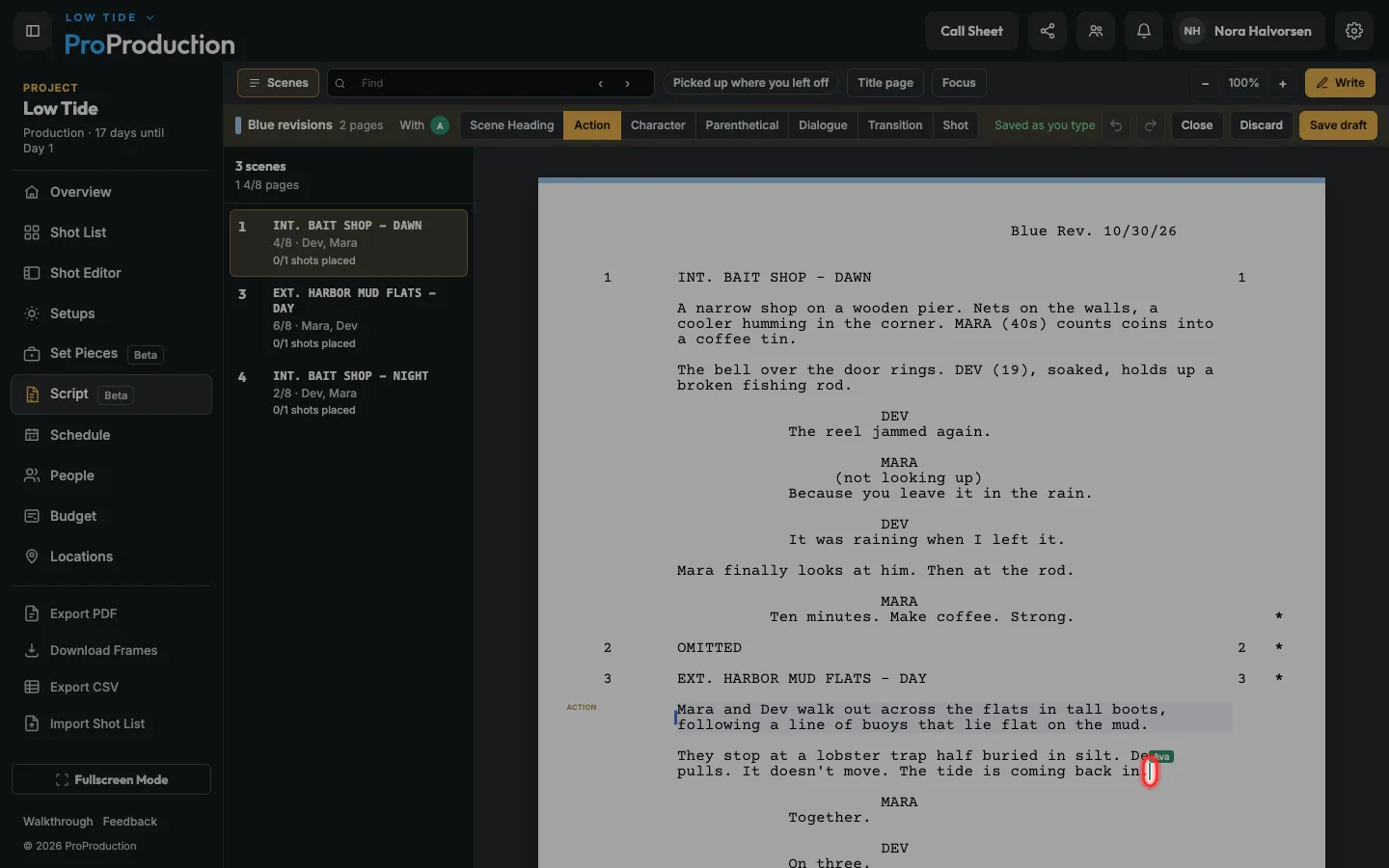Toggle Focus mode
The width and height of the screenshot is (1389, 868).
click(x=959, y=83)
